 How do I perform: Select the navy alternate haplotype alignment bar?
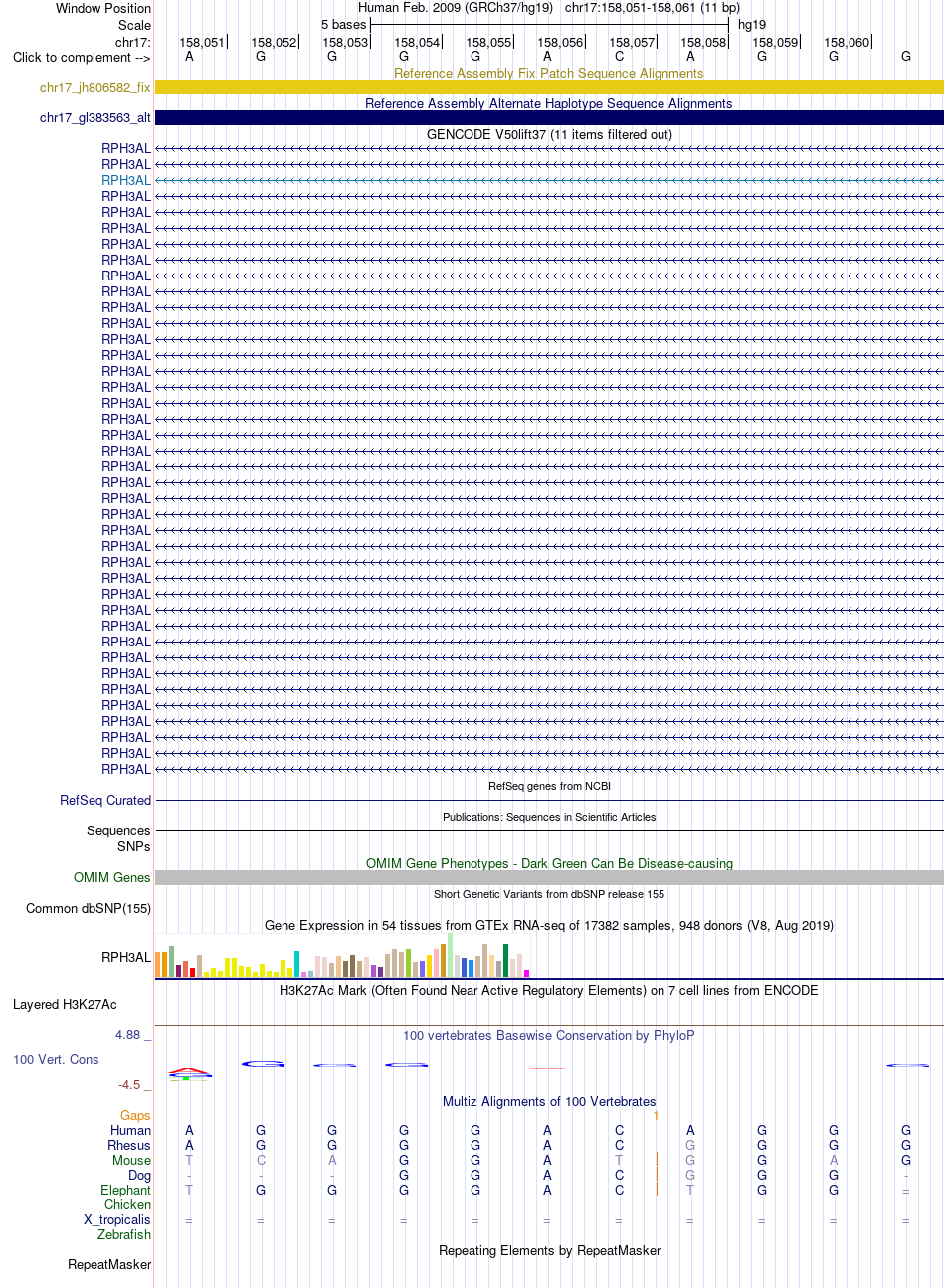[x=549, y=118]
